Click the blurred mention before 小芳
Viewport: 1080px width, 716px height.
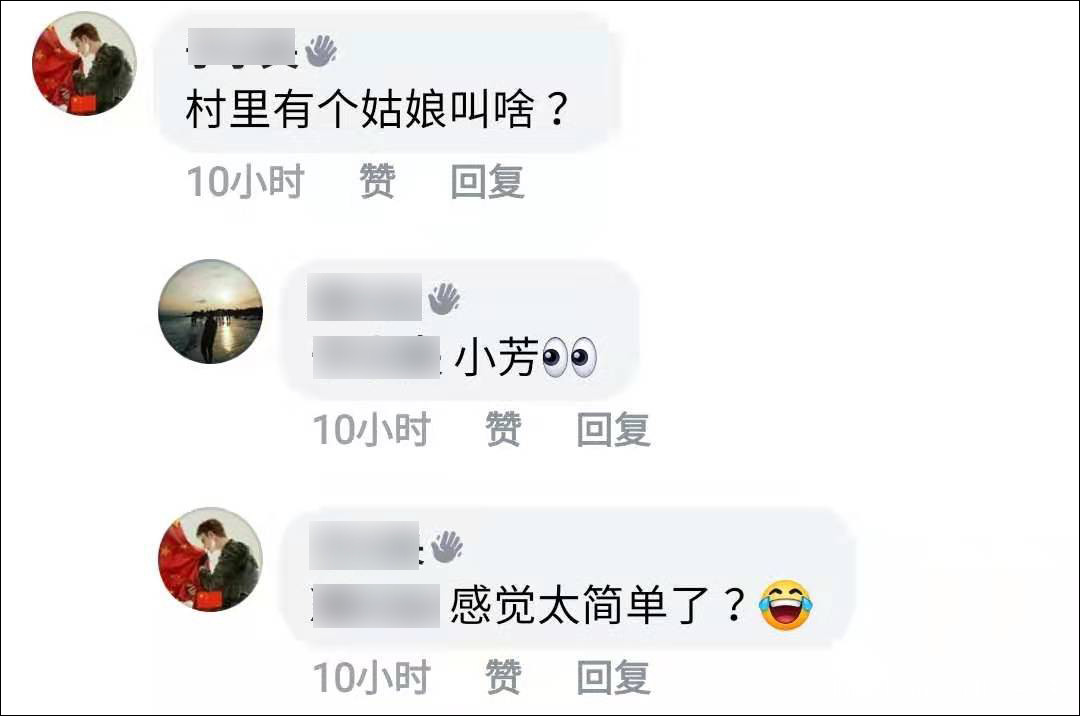(x=377, y=357)
